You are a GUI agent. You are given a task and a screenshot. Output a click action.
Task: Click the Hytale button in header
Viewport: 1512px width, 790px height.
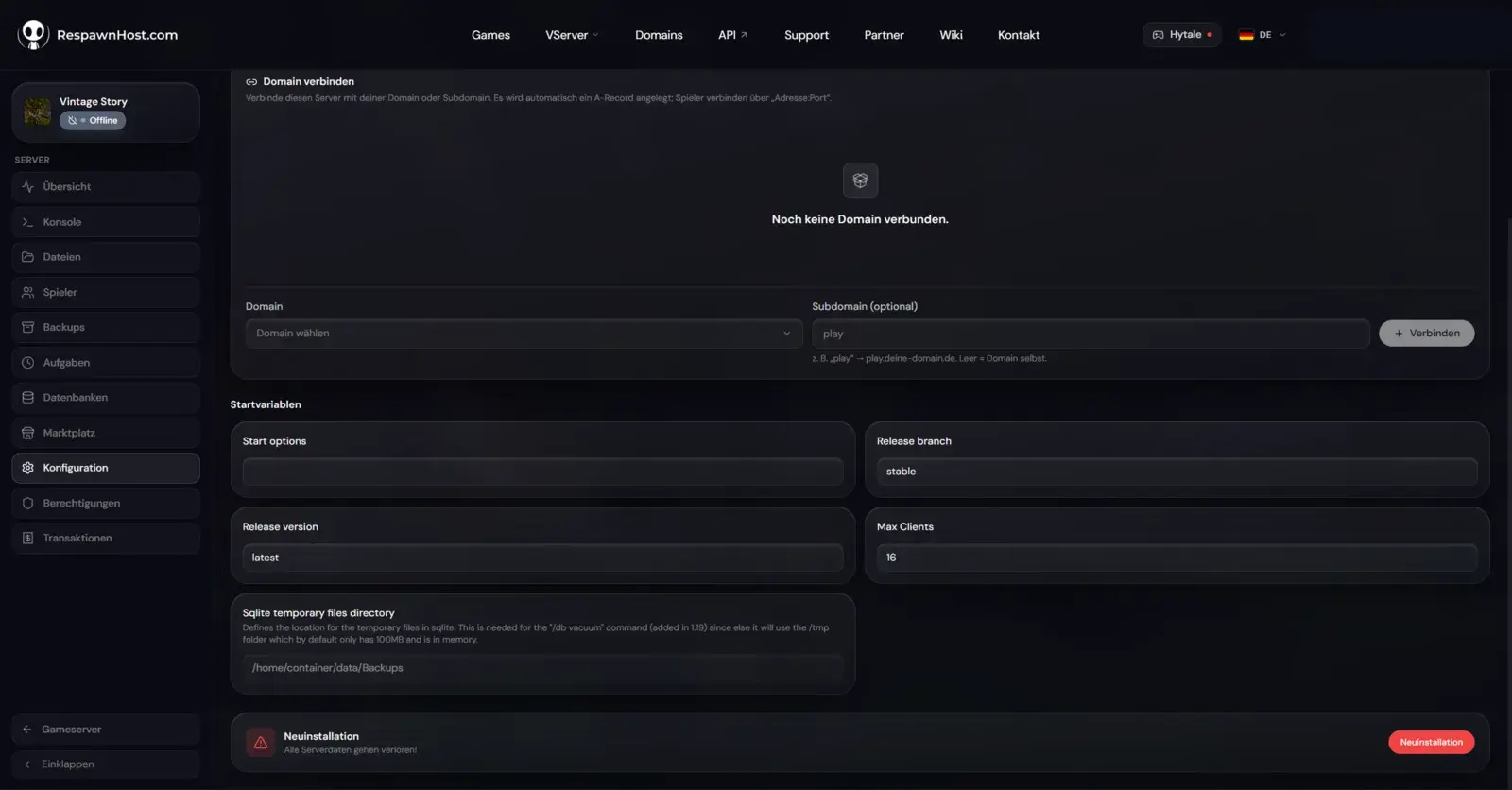click(1181, 35)
